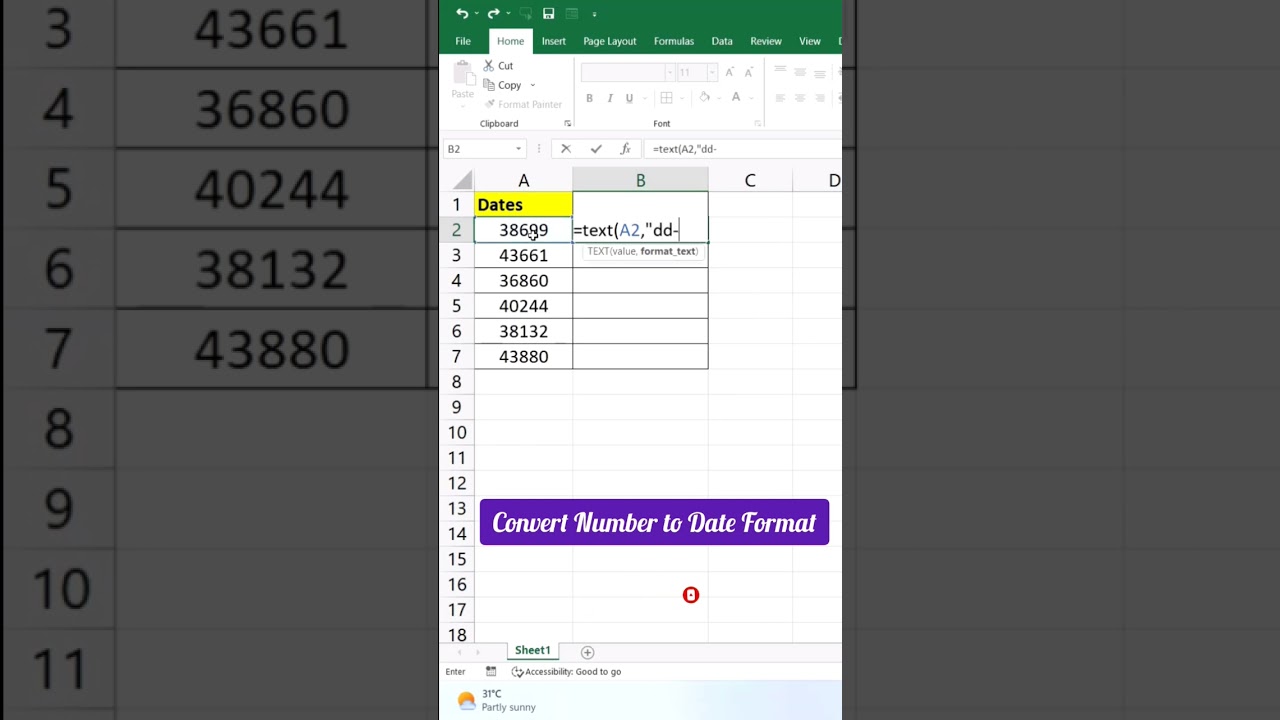1280x720 pixels.
Task: Click the Paste clipboard icon
Action: click(462, 72)
